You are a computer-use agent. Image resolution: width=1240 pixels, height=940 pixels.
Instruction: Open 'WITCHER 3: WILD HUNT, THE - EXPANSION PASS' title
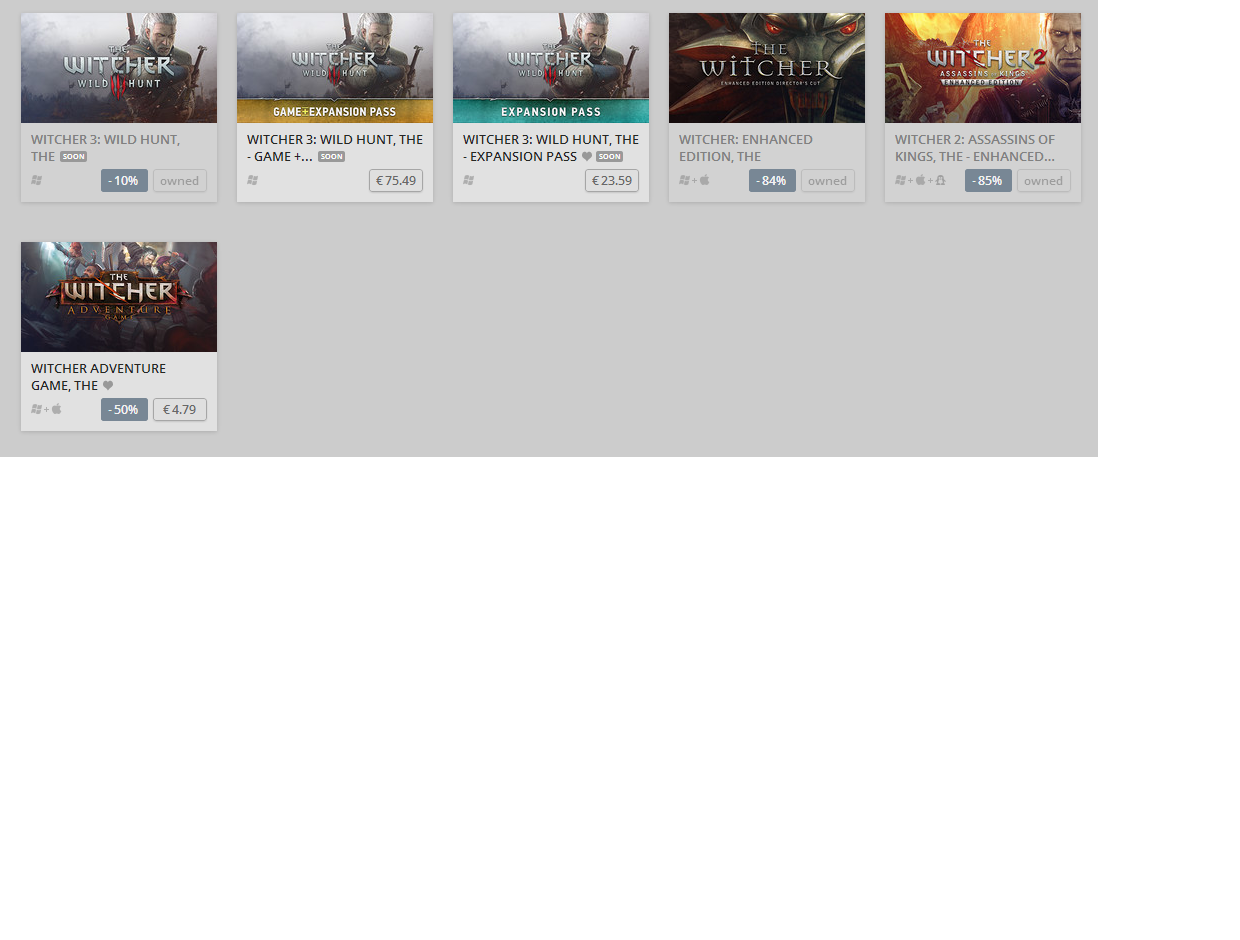click(551, 148)
